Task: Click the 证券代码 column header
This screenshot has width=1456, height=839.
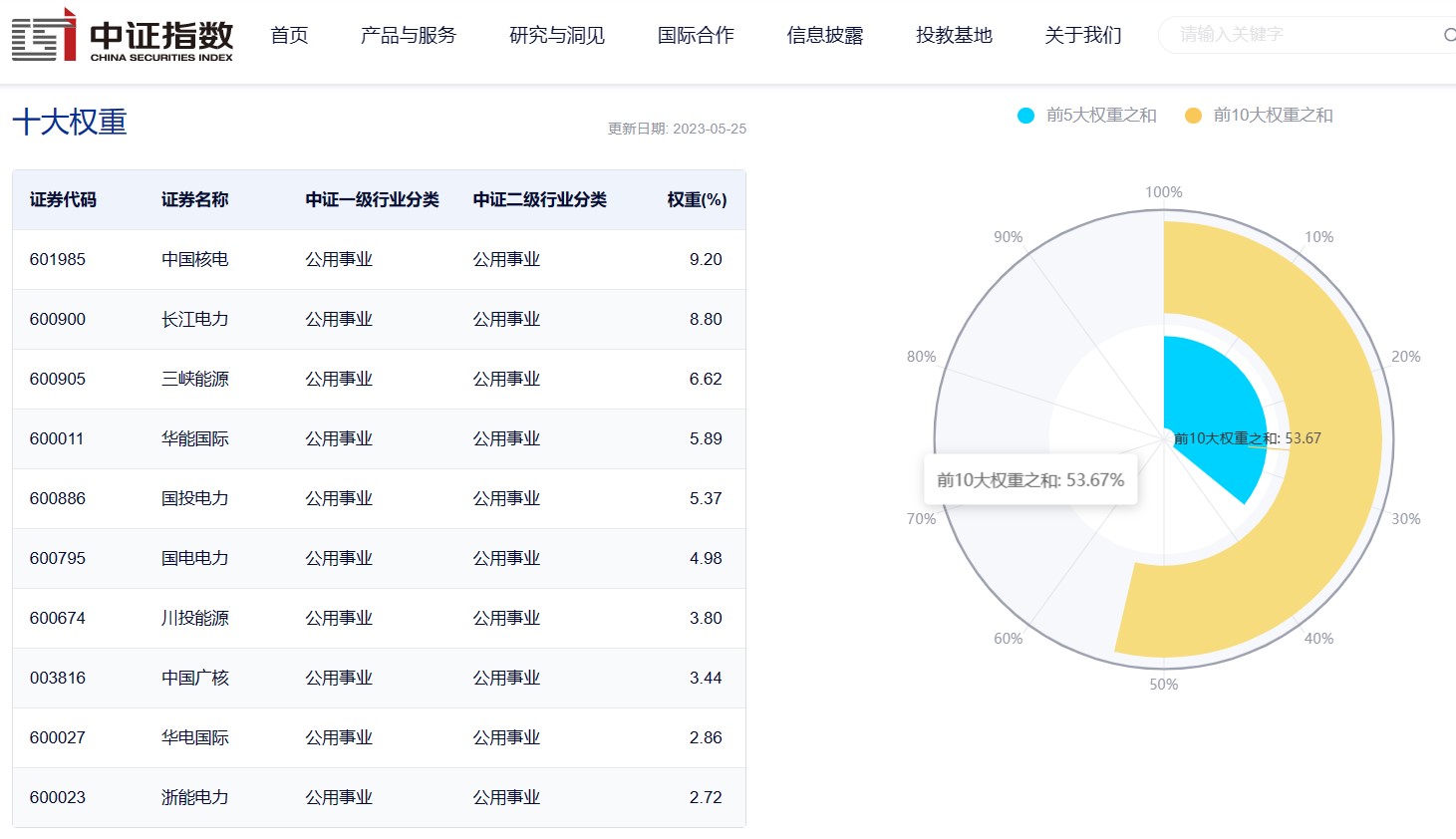Action: point(63,200)
